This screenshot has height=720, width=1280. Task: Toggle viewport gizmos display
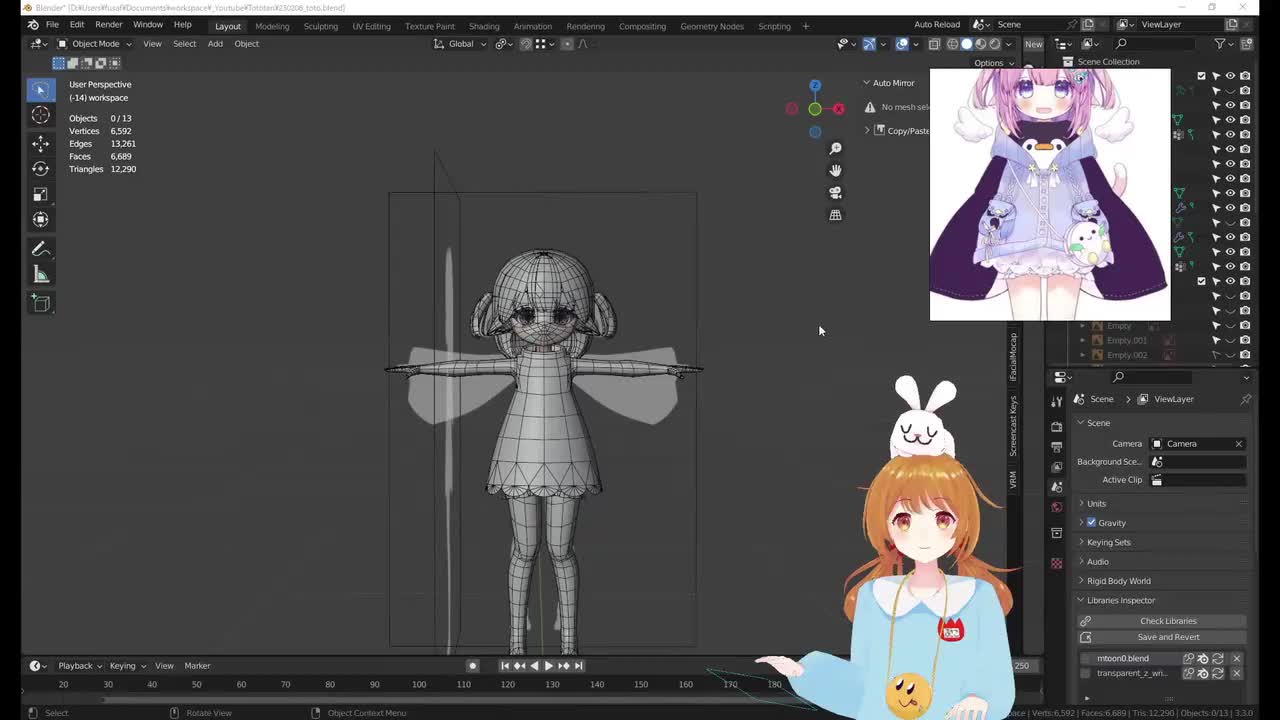pos(869,44)
